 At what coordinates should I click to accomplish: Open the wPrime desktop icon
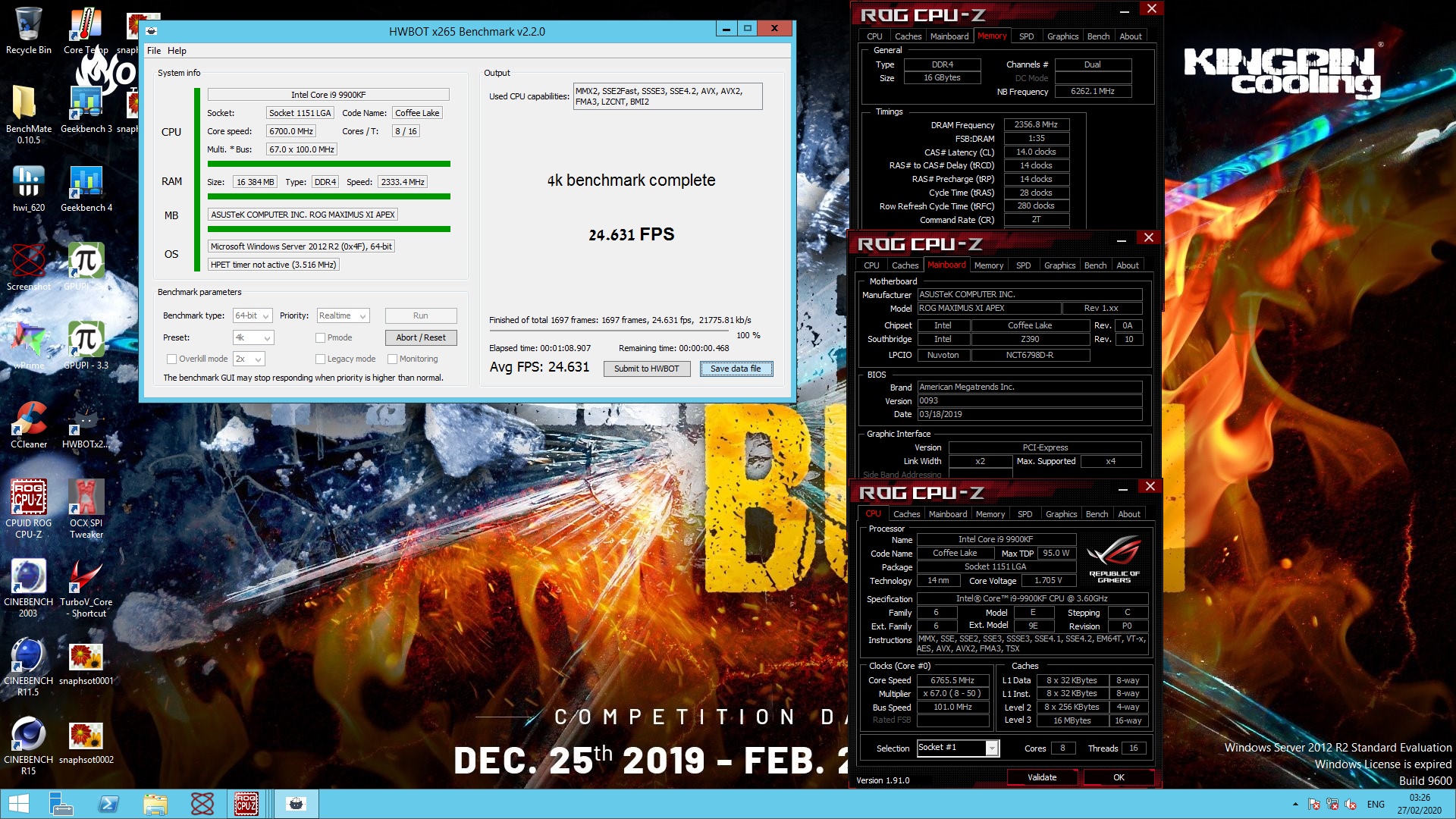pyautogui.click(x=28, y=346)
